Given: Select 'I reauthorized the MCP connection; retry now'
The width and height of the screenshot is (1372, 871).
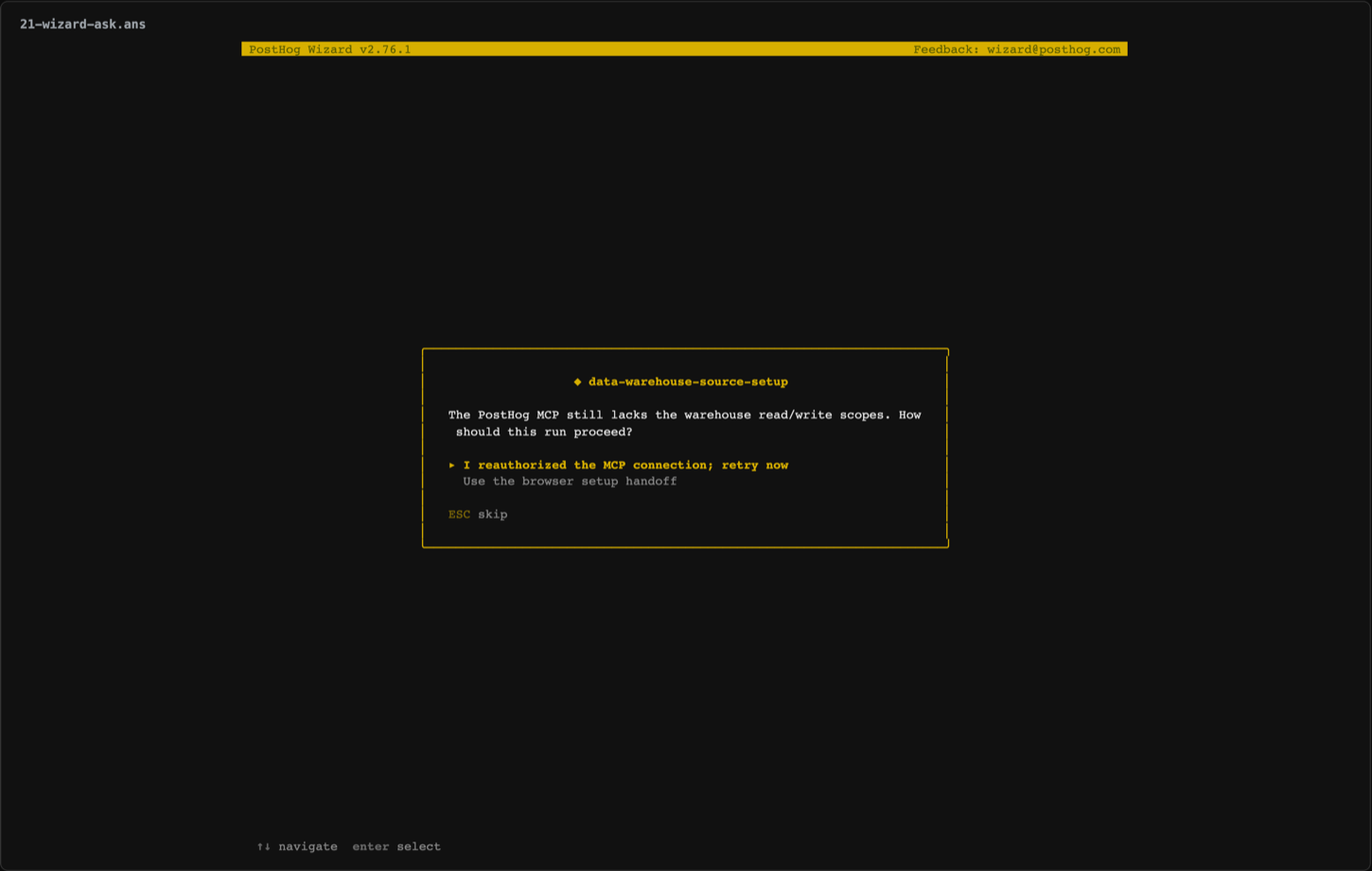Looking at the screenshot, I should coord(625,465).
